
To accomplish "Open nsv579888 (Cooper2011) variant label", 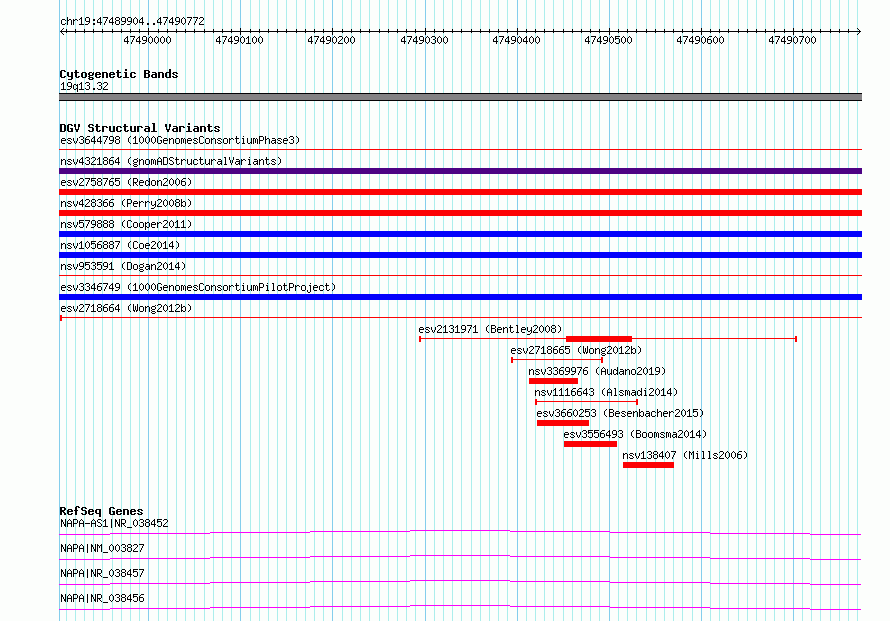I will click(x=126, y=224).
